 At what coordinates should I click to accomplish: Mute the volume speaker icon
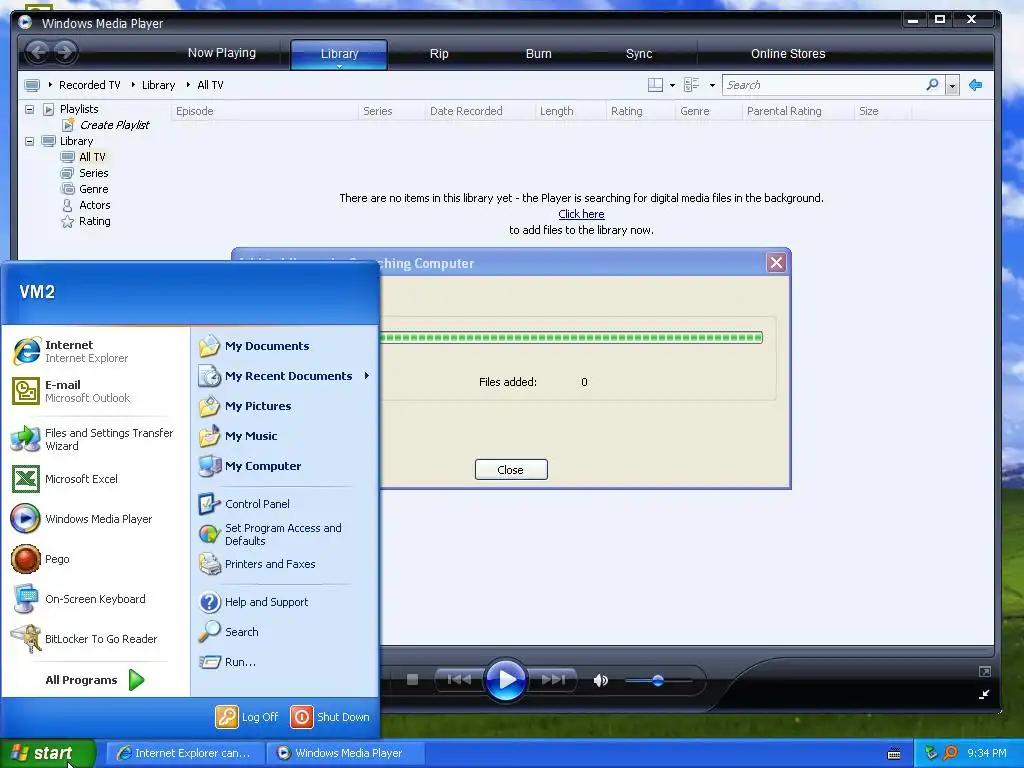(x=601, y=680)
